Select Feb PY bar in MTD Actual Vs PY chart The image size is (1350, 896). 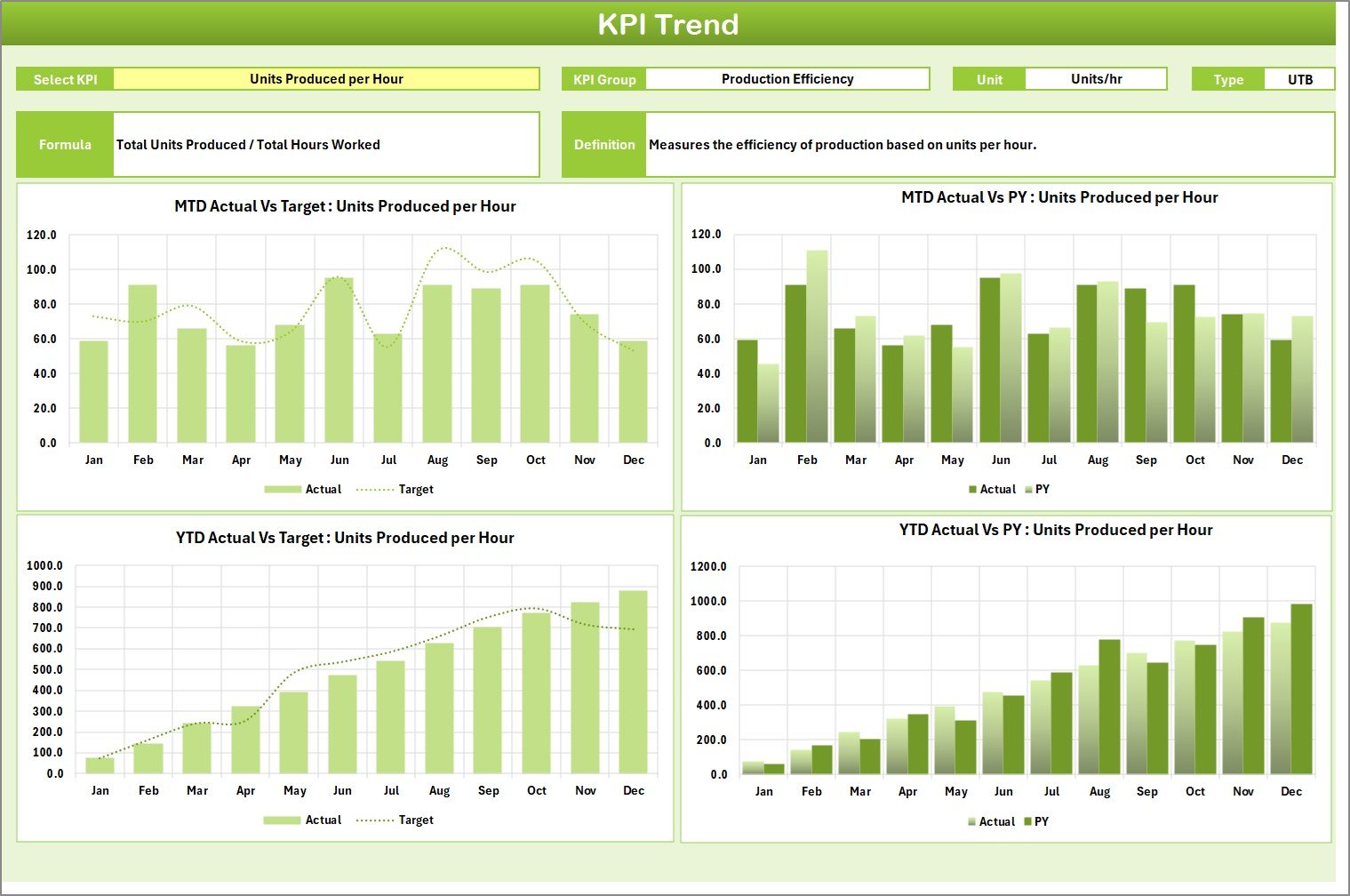click(817, 347)
